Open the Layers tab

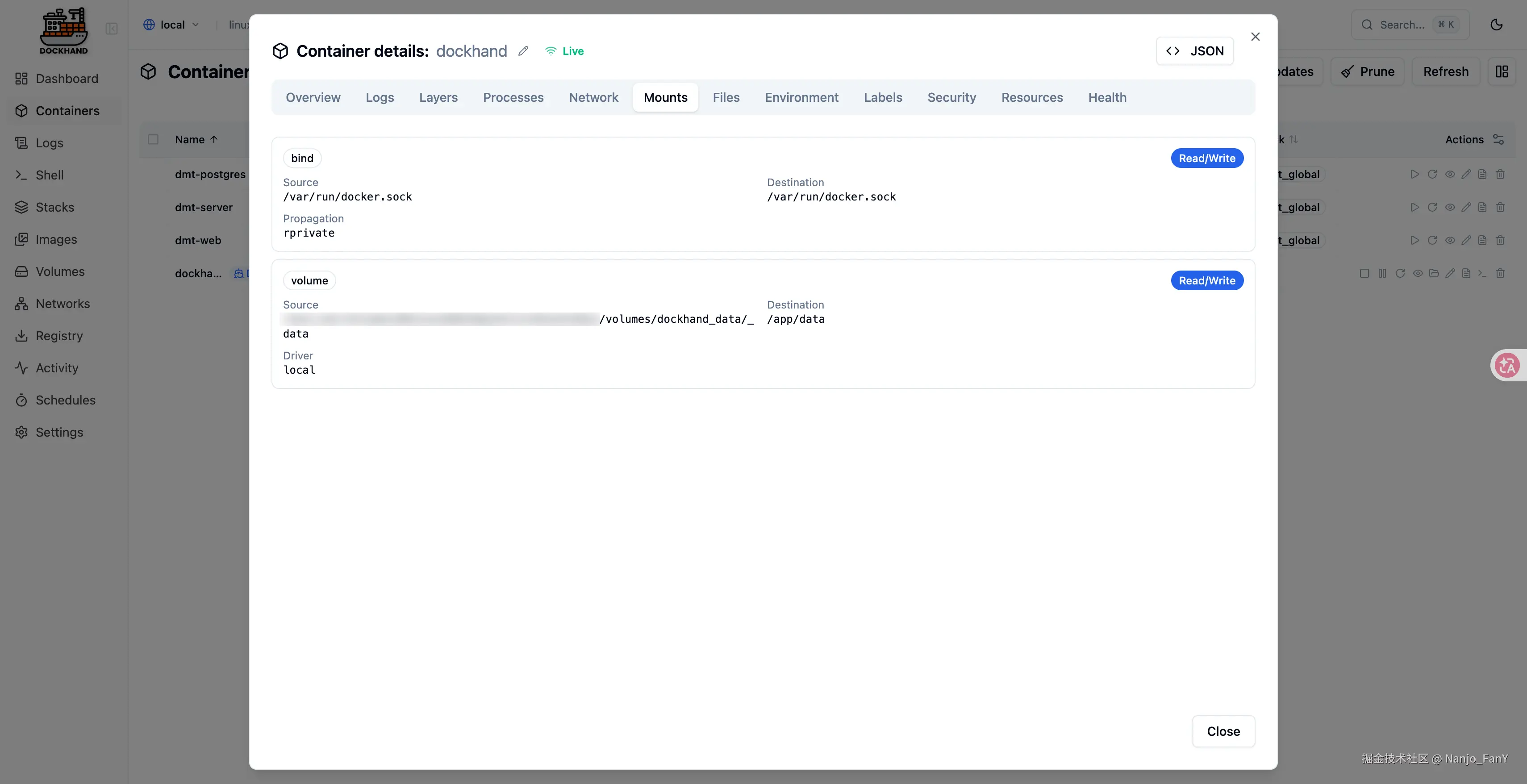[438, 97]
